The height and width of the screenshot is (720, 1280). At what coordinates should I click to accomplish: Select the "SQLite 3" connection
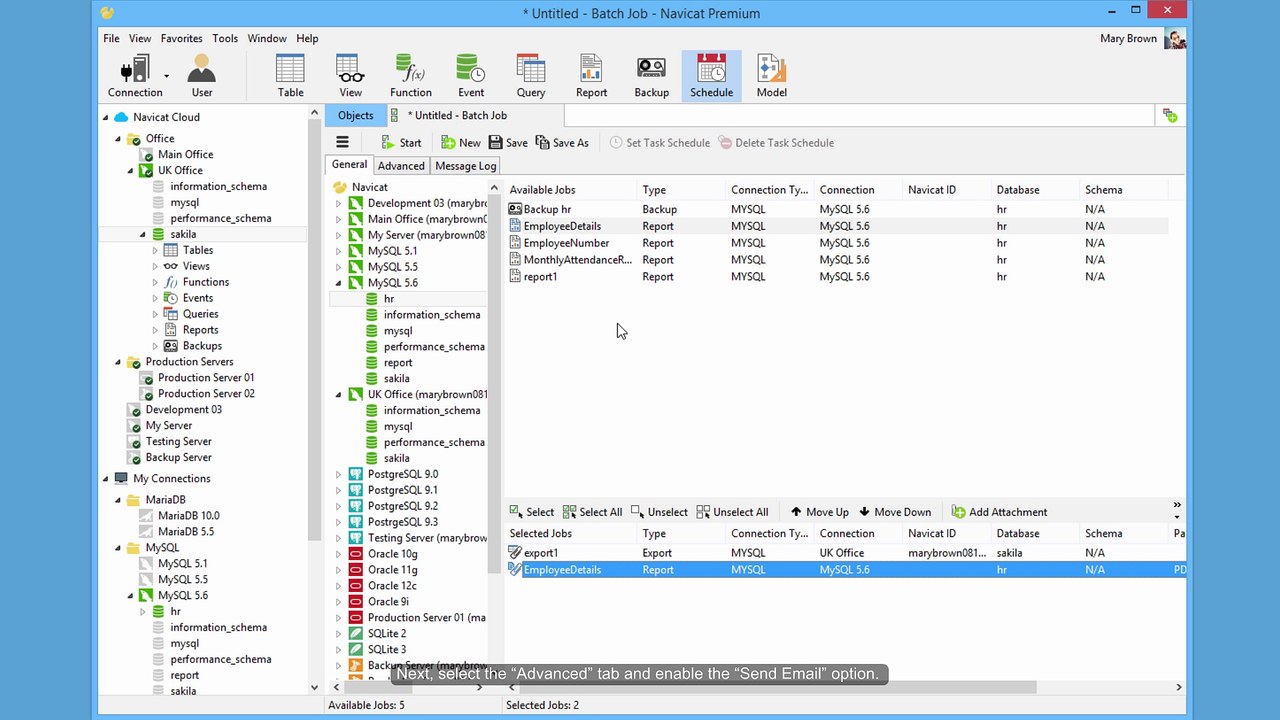[x=387, y=650]
